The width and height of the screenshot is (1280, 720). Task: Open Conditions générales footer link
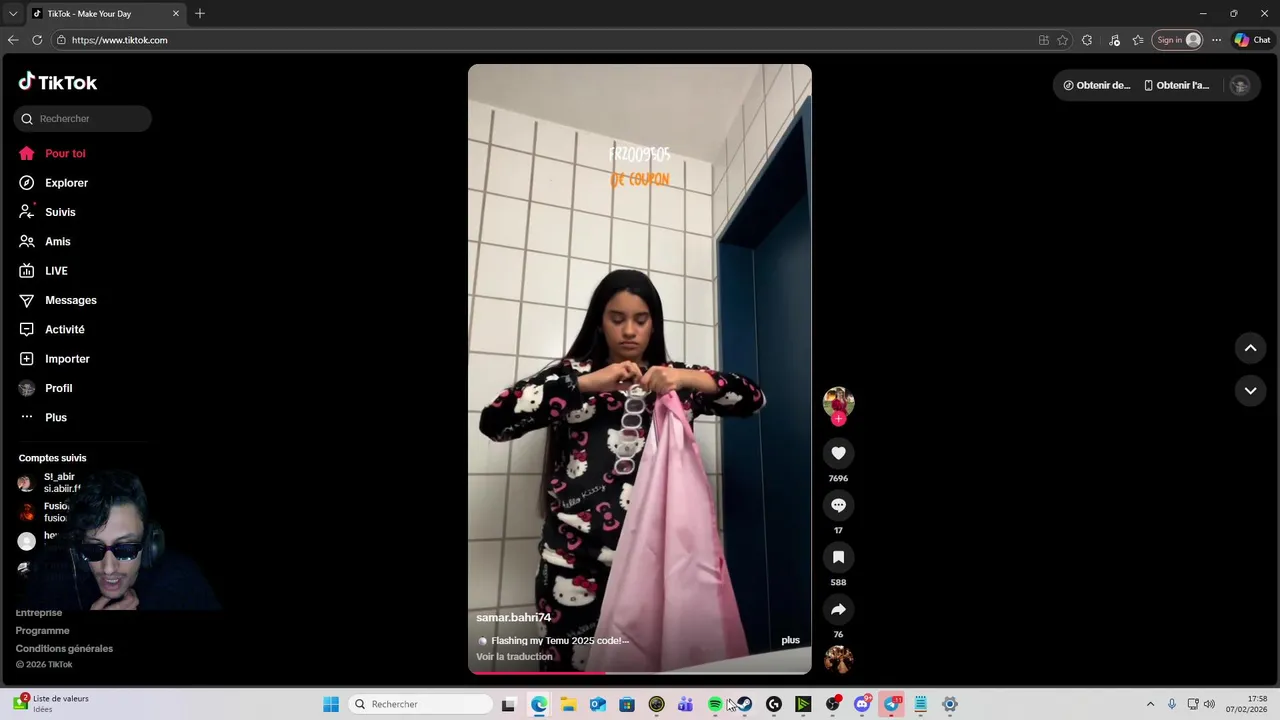(x=64, y=649)
